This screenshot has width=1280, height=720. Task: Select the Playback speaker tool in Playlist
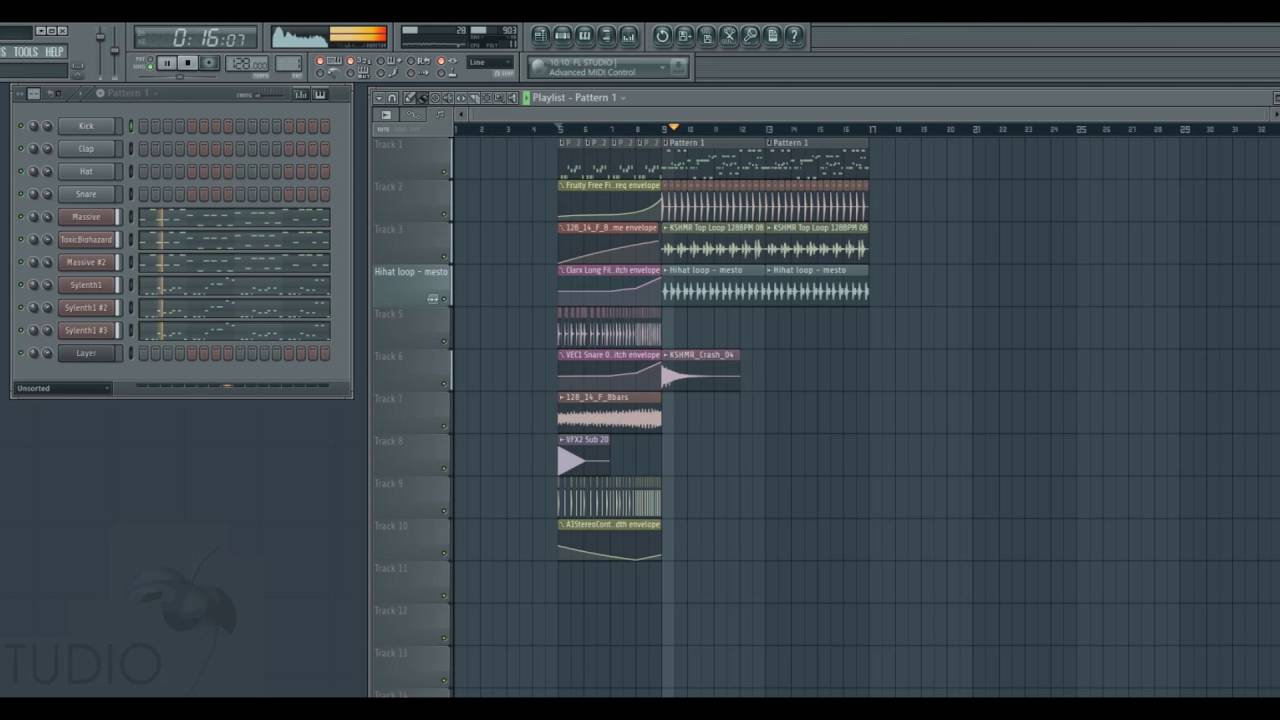tap(512, 98)
